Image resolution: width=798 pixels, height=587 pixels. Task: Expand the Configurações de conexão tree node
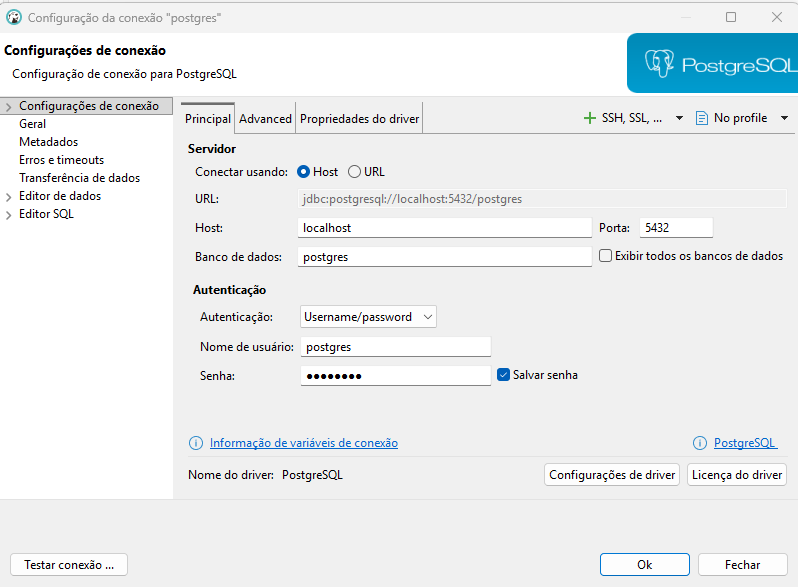pyautogui.click(x=8, y=107)
